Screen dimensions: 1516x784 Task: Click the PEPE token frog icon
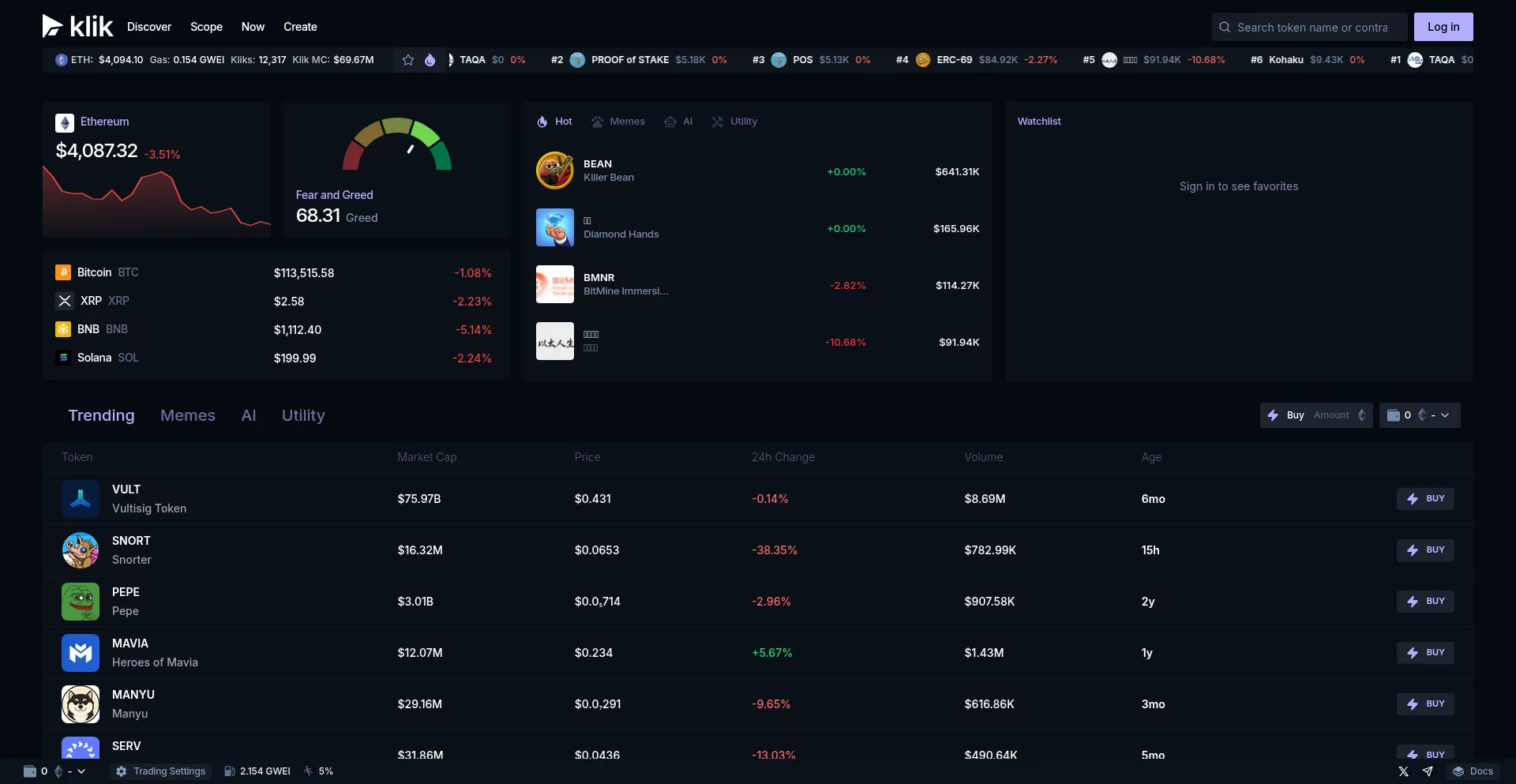(x=81, y=602)
